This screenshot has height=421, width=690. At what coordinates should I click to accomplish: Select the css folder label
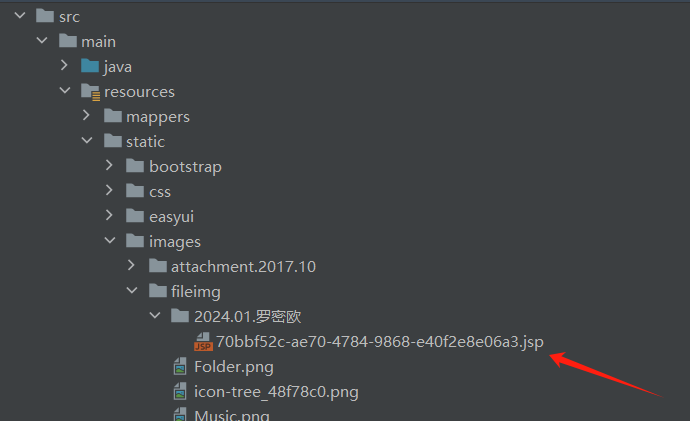[160, 192]
